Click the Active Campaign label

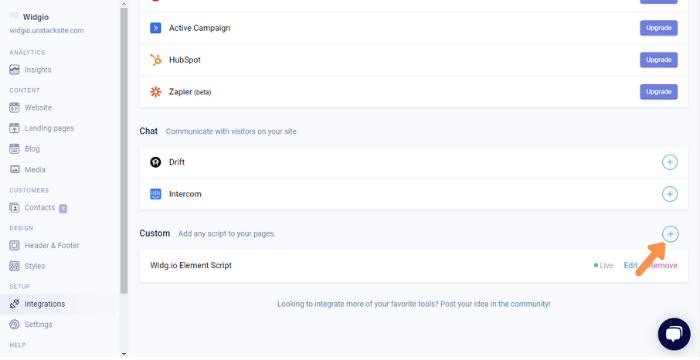(x=199, y=28)
